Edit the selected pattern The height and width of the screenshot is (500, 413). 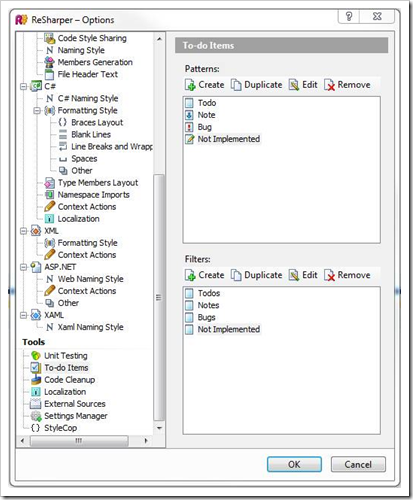pos(303,85)
